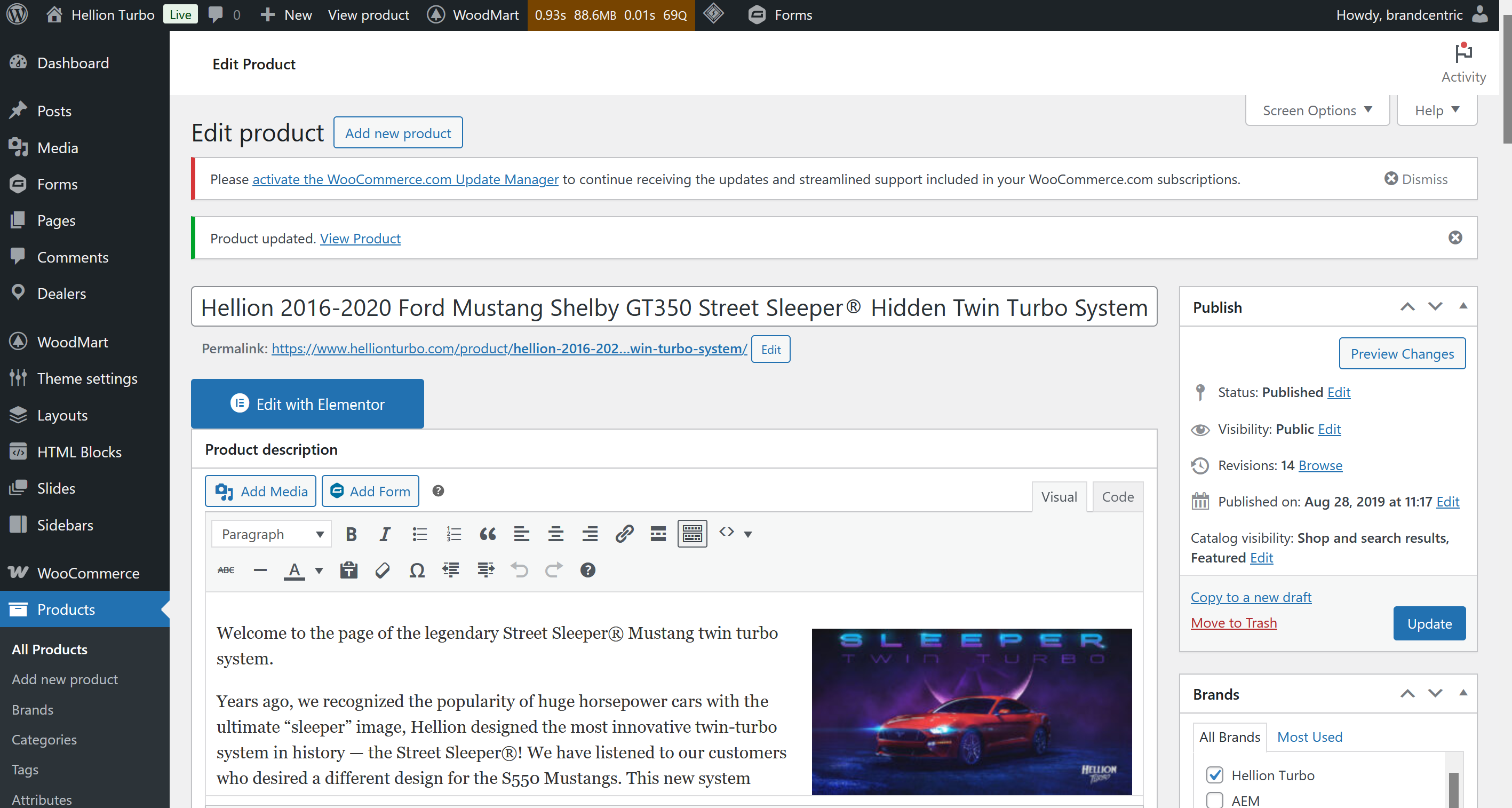Dismiss the WooCommerce Update Manager notice
This screenshot has width=1512, height=808.
pyautogui.click(x=1416, y=178)
